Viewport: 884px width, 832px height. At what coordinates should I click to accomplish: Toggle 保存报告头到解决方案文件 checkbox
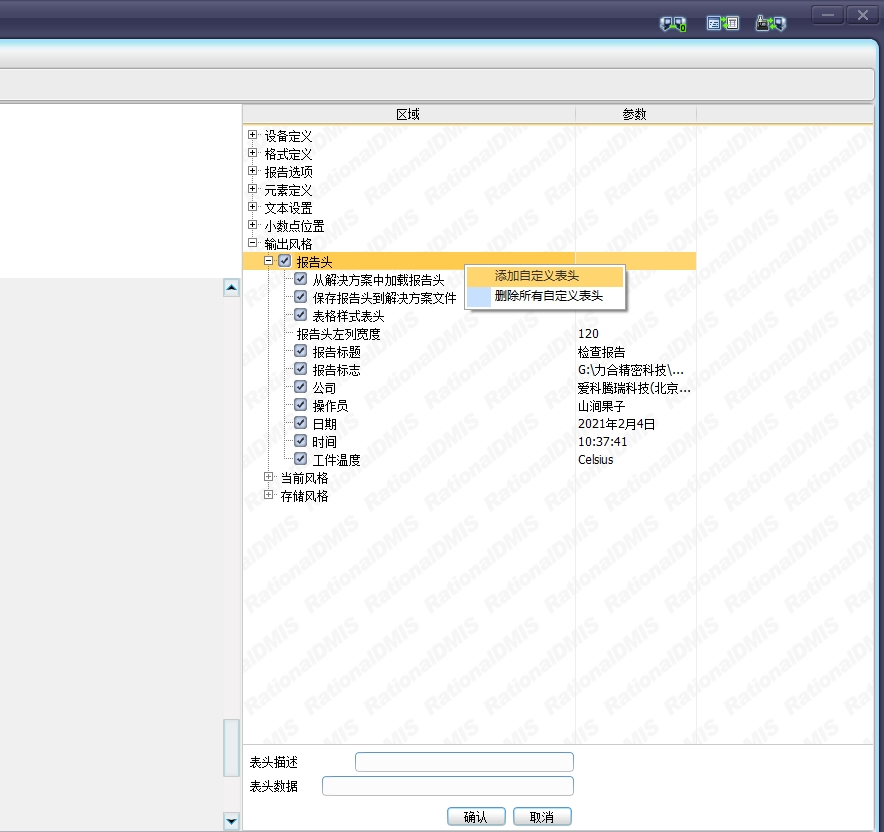(x=300, y=297)
